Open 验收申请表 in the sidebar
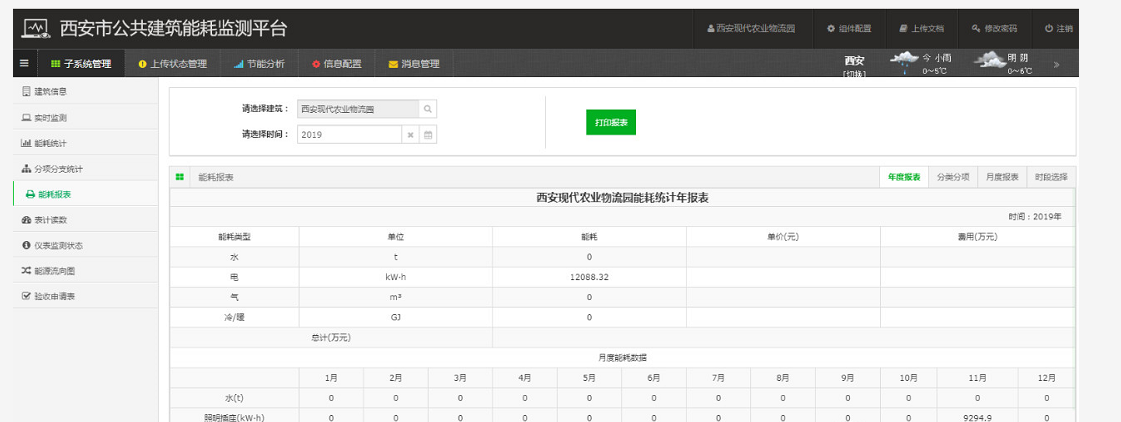 (x=85, y=296)
